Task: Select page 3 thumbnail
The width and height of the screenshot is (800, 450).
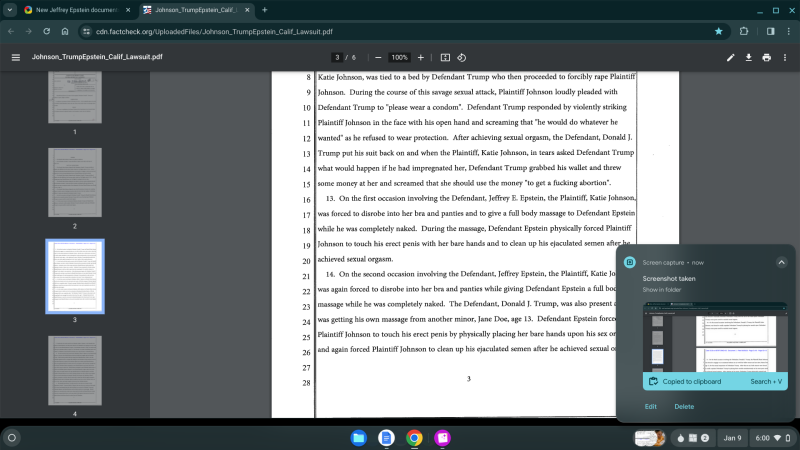Action: coord(75,277)
